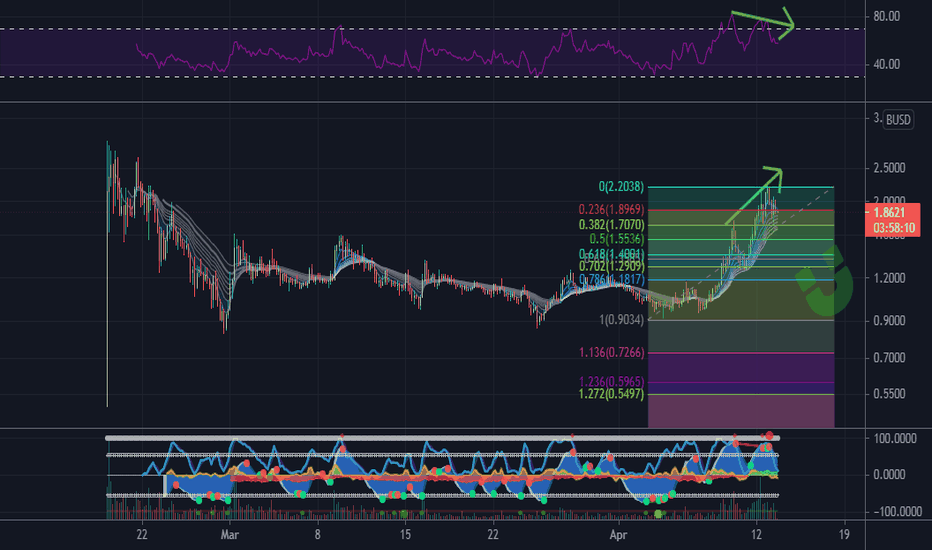932x550 pixels.
Task: Click RSI axis value 80.00
Action: point(886,17)
